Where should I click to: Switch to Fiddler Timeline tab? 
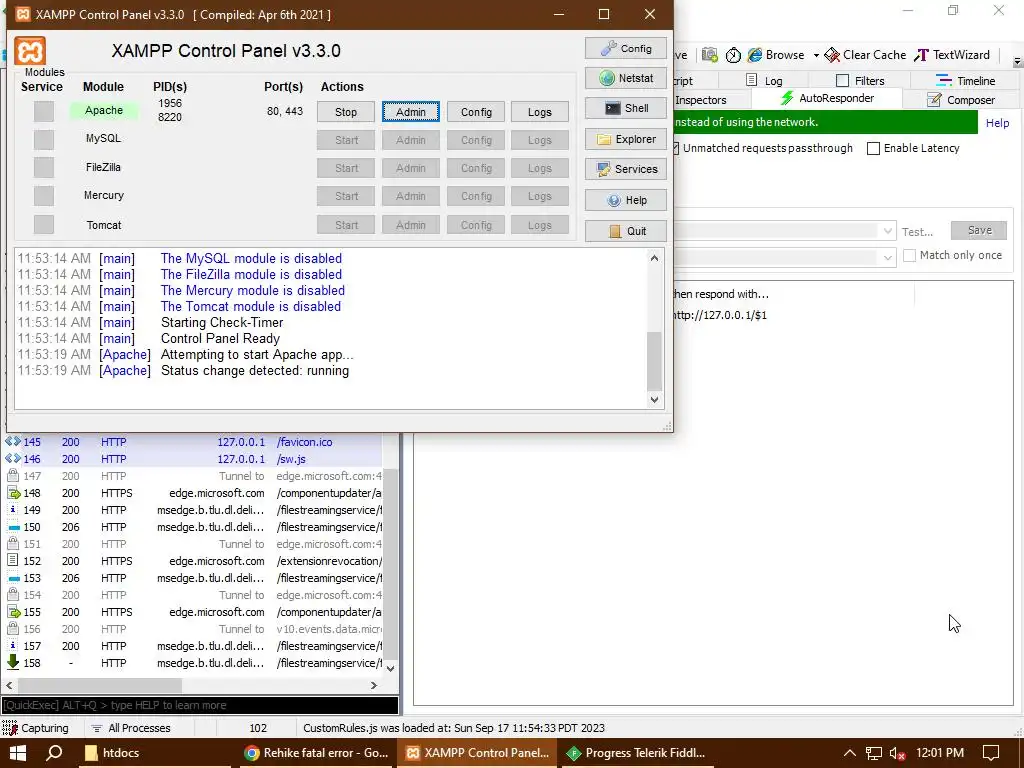(x=965, y=80)
